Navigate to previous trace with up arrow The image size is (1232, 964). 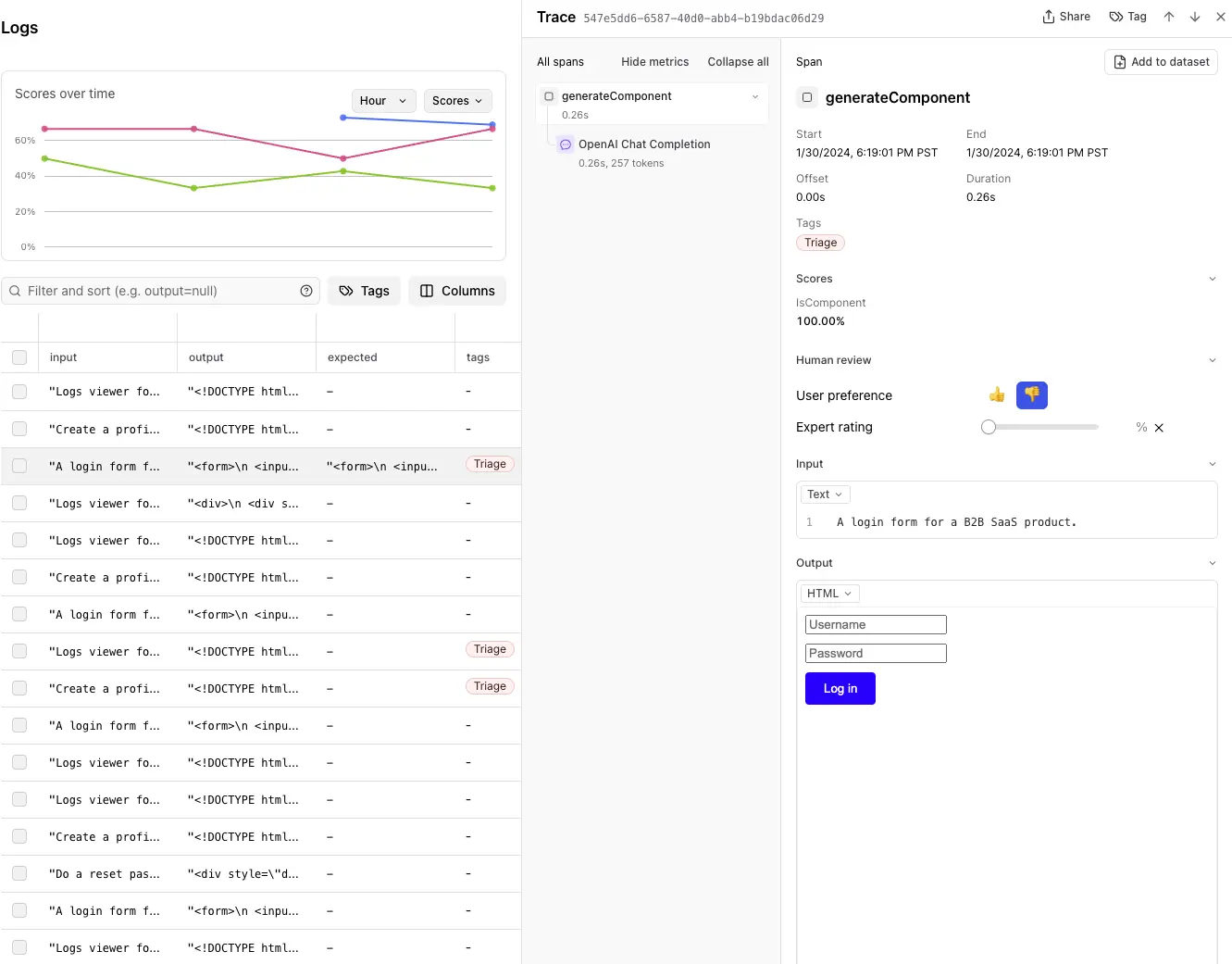(x=1169, y=16)
